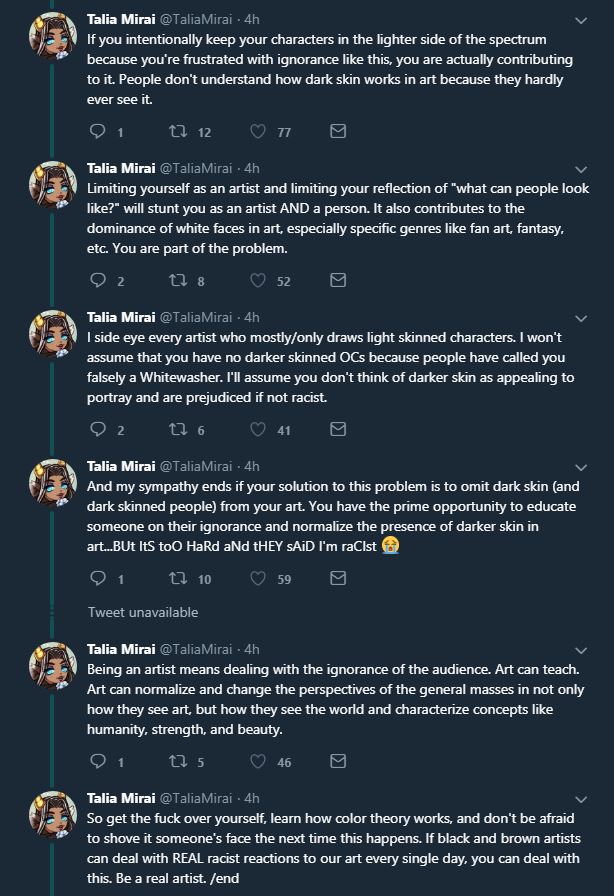Image resolution: width=614 pixels, height=896 pixels.
Task: Retweet the tweet with 5 retweets
Action: click(x=178, y=761)
